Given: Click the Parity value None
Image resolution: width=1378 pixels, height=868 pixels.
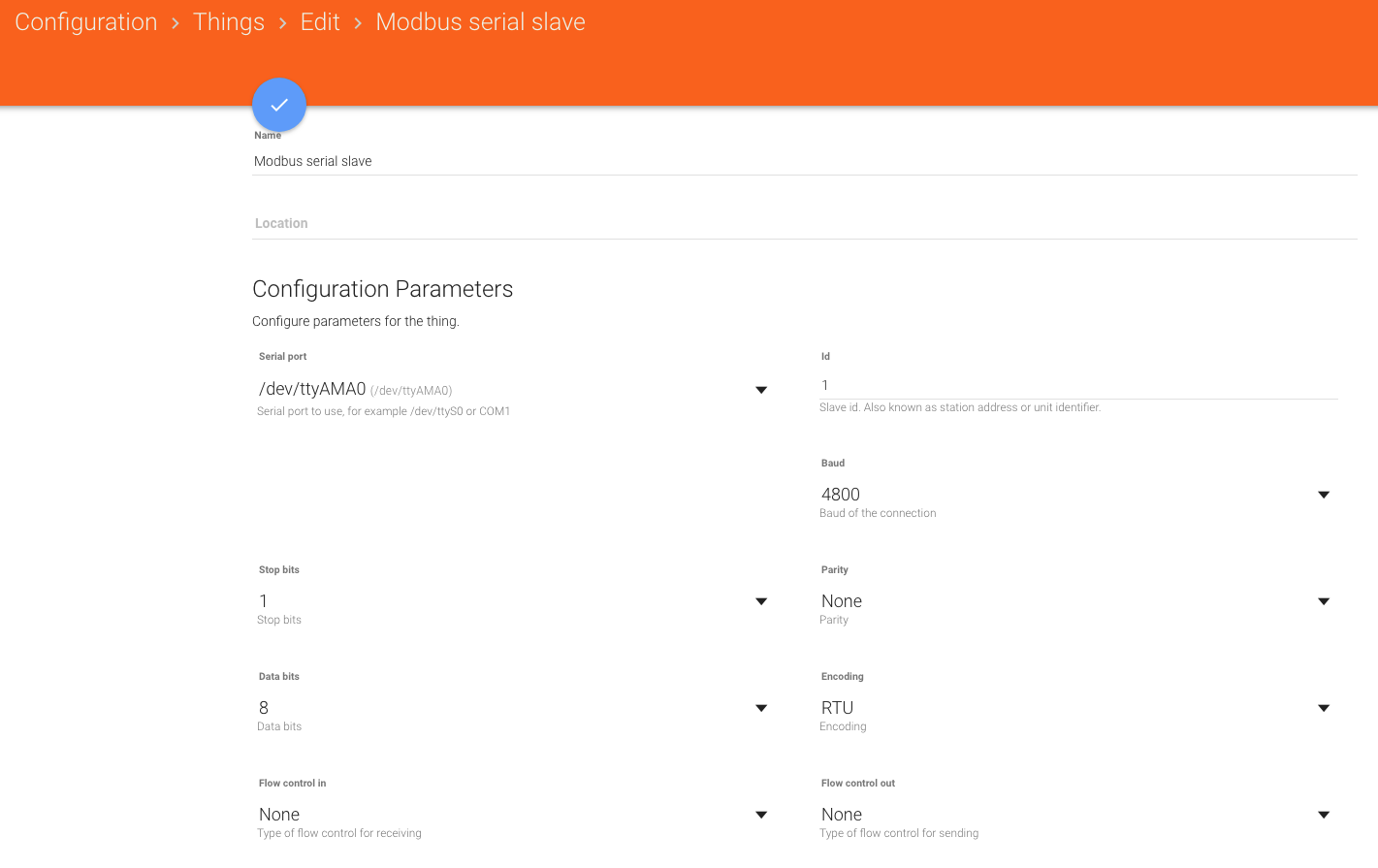Looking at the screenshot, I should click(x=842, y=601).
